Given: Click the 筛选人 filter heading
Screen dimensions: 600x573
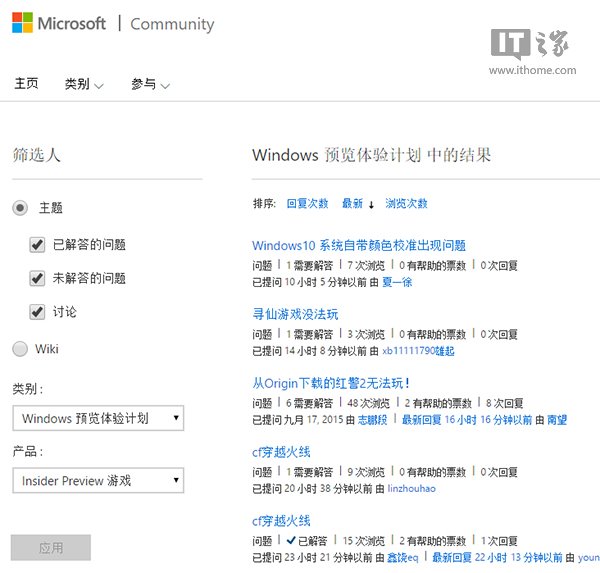Looking at the screenshot, I should [36, 155].
